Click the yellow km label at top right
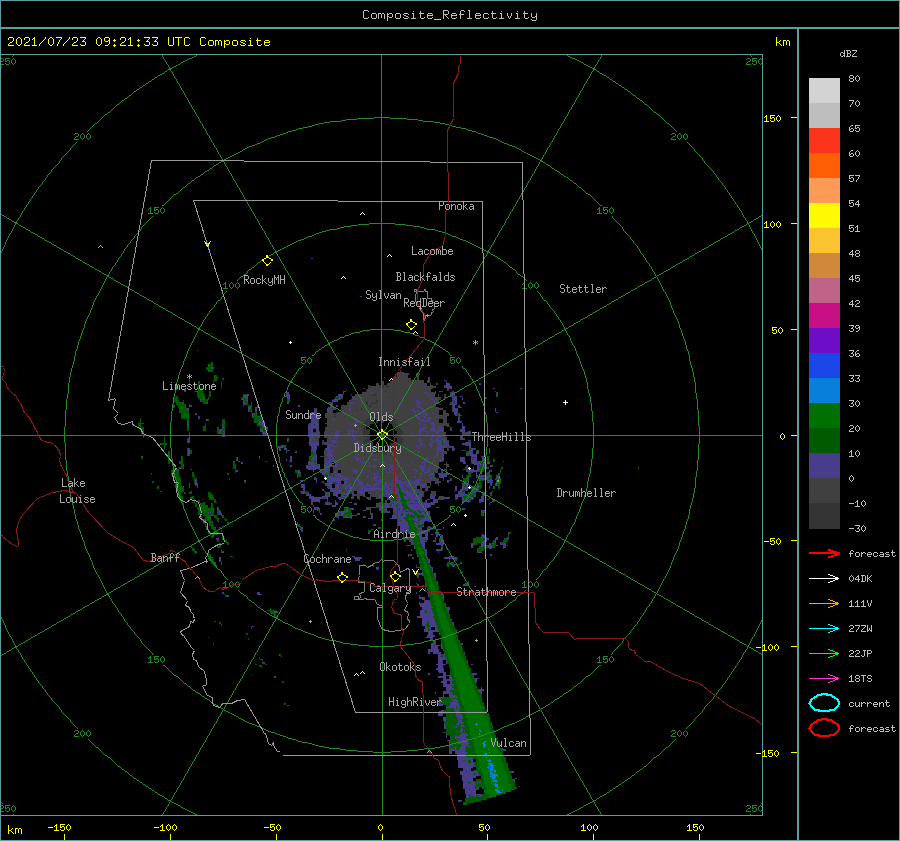Screen dimensions: 900x841 coord(782,42)
